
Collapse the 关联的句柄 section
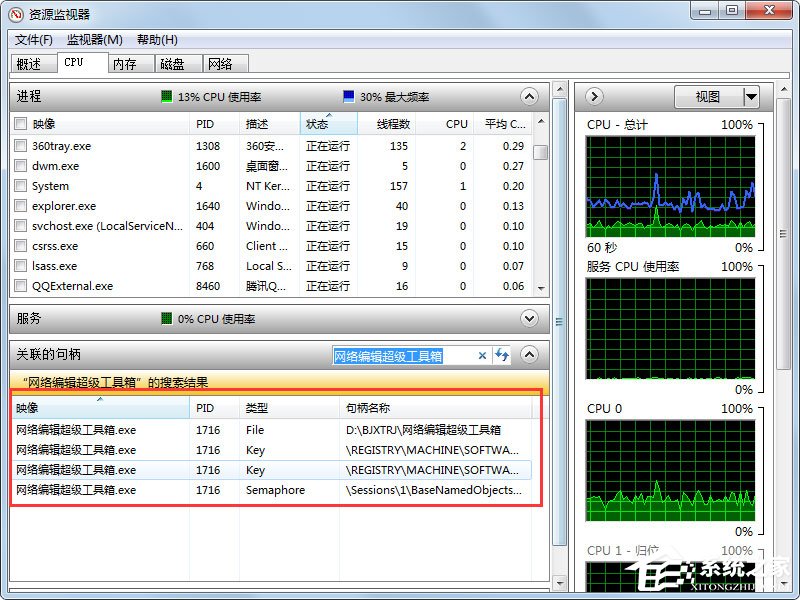pos(530,355)
